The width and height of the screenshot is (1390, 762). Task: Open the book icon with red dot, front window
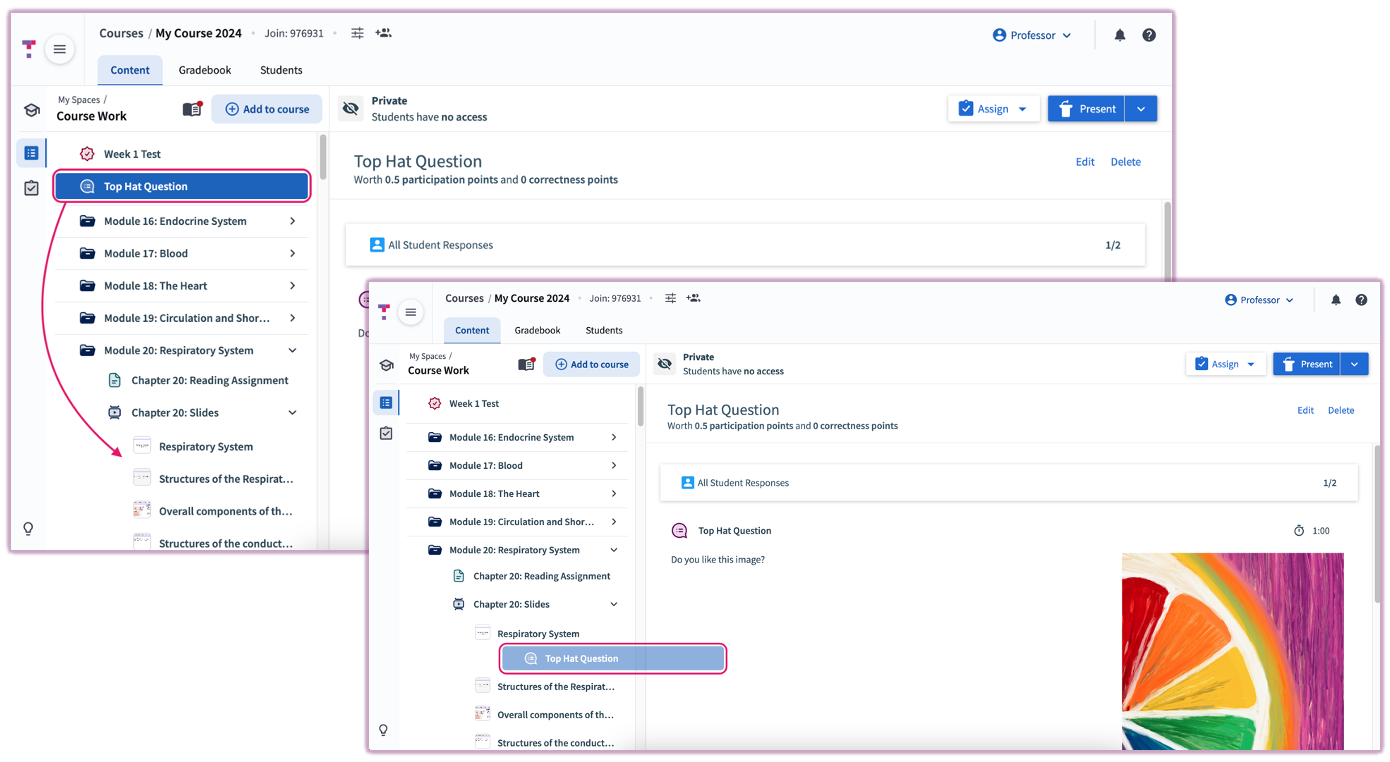[x=527, y=364]
